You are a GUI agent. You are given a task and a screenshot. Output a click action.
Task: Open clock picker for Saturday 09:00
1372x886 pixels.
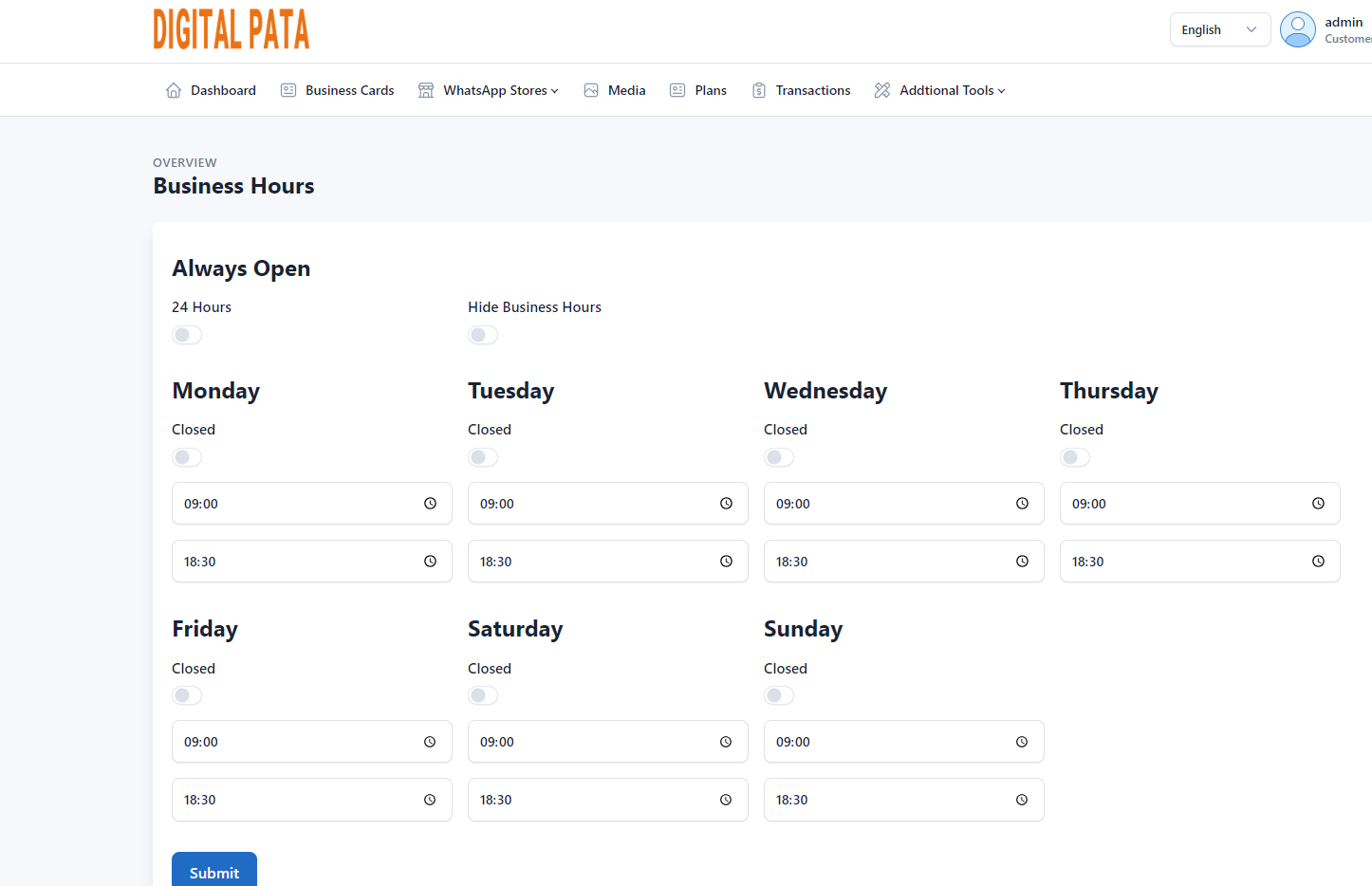click(x=726, y=742)
